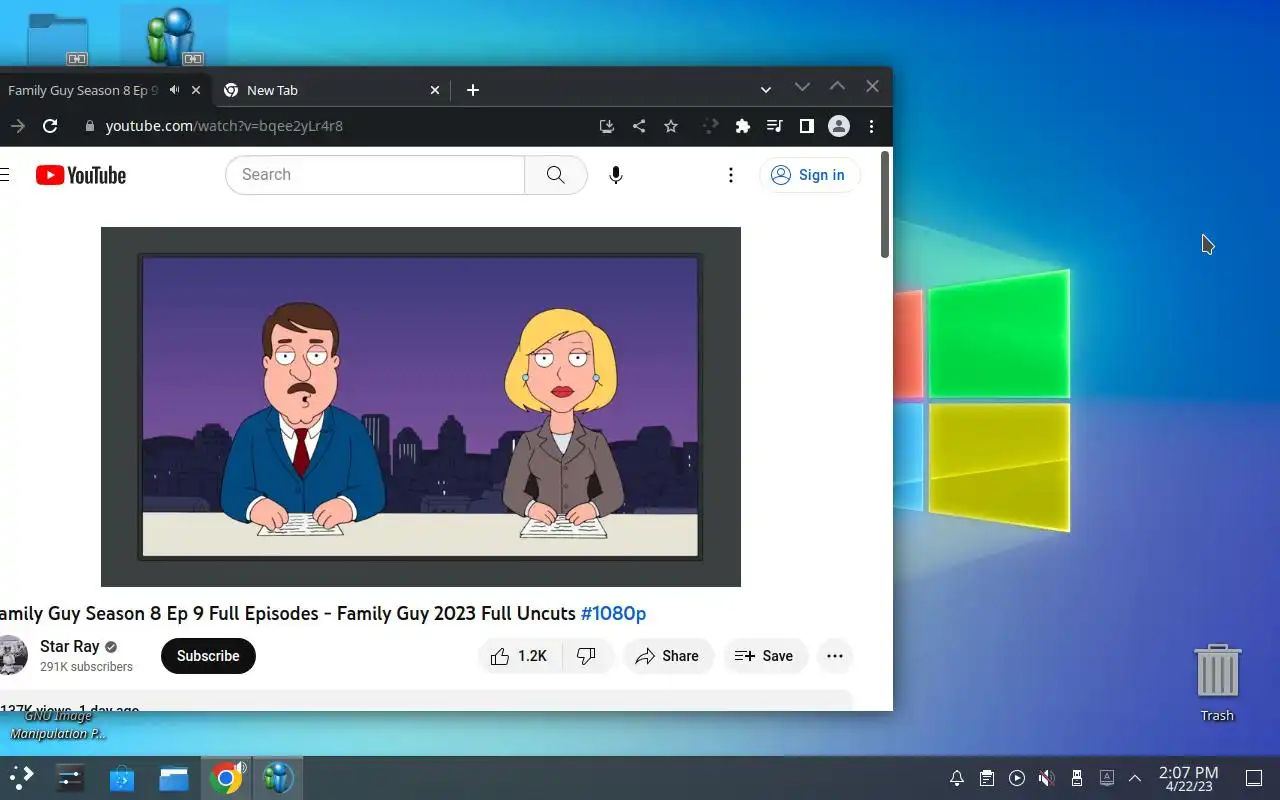
Task: Go forward in Chrome history
Action: click(17, 126)
